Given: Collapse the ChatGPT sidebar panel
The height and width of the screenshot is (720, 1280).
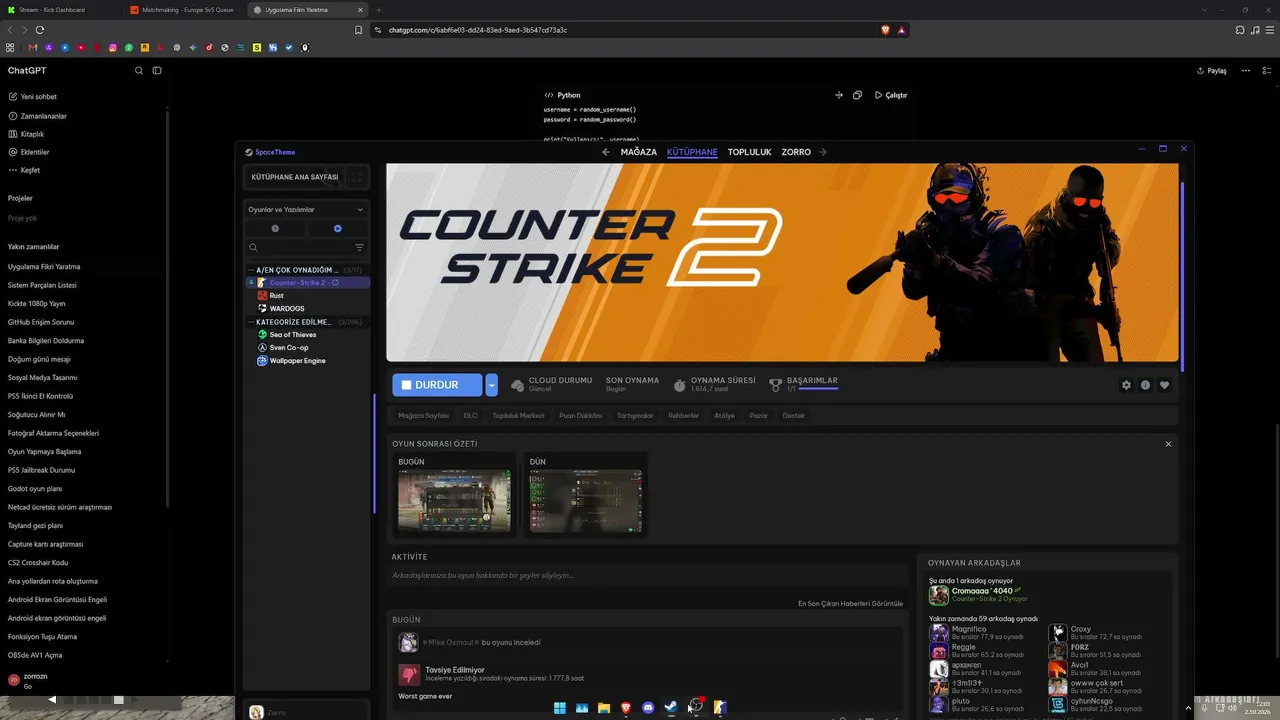Looking at the screenshot, I should (x=157, y=71).
